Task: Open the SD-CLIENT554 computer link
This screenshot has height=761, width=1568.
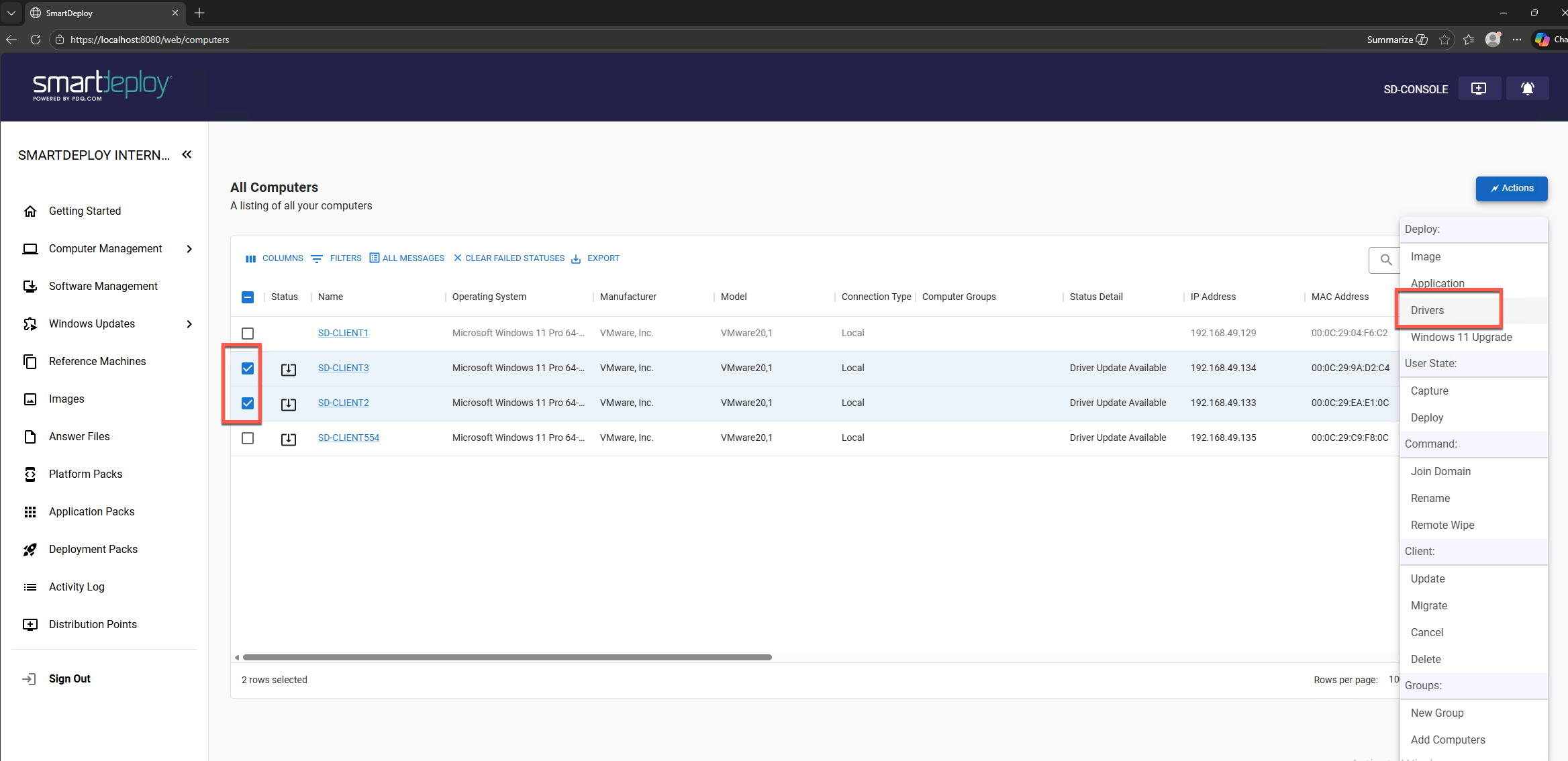Action: (x=348, y=438)
